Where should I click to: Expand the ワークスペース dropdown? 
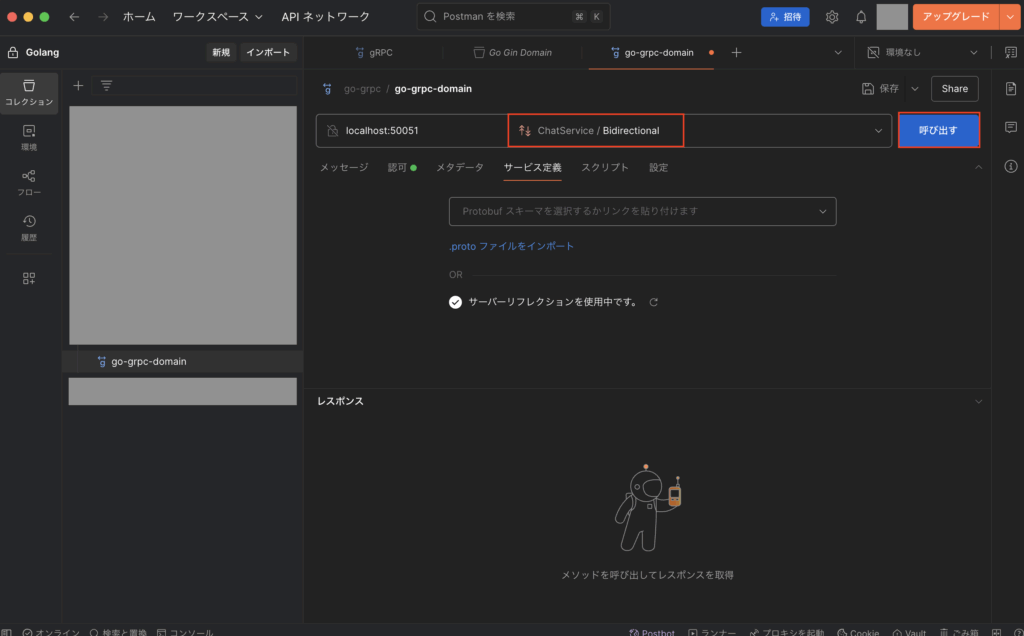(x=217, y=17)
